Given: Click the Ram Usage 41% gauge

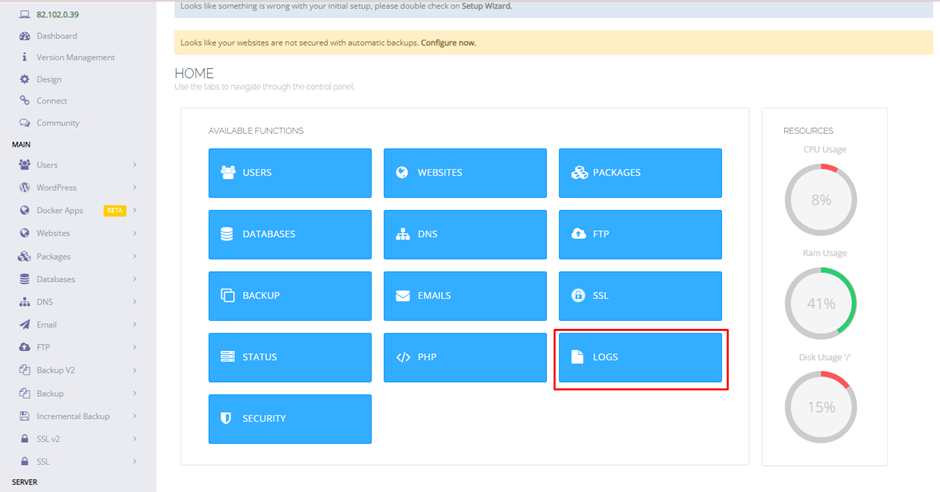Looking at the screenshot, I should [x=821, y=303].
